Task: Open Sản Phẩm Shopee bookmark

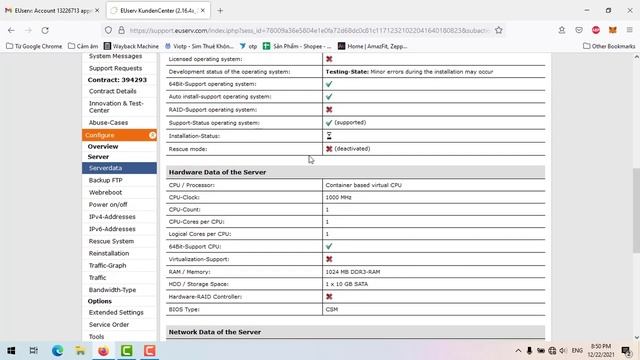Action: point(297,46)
